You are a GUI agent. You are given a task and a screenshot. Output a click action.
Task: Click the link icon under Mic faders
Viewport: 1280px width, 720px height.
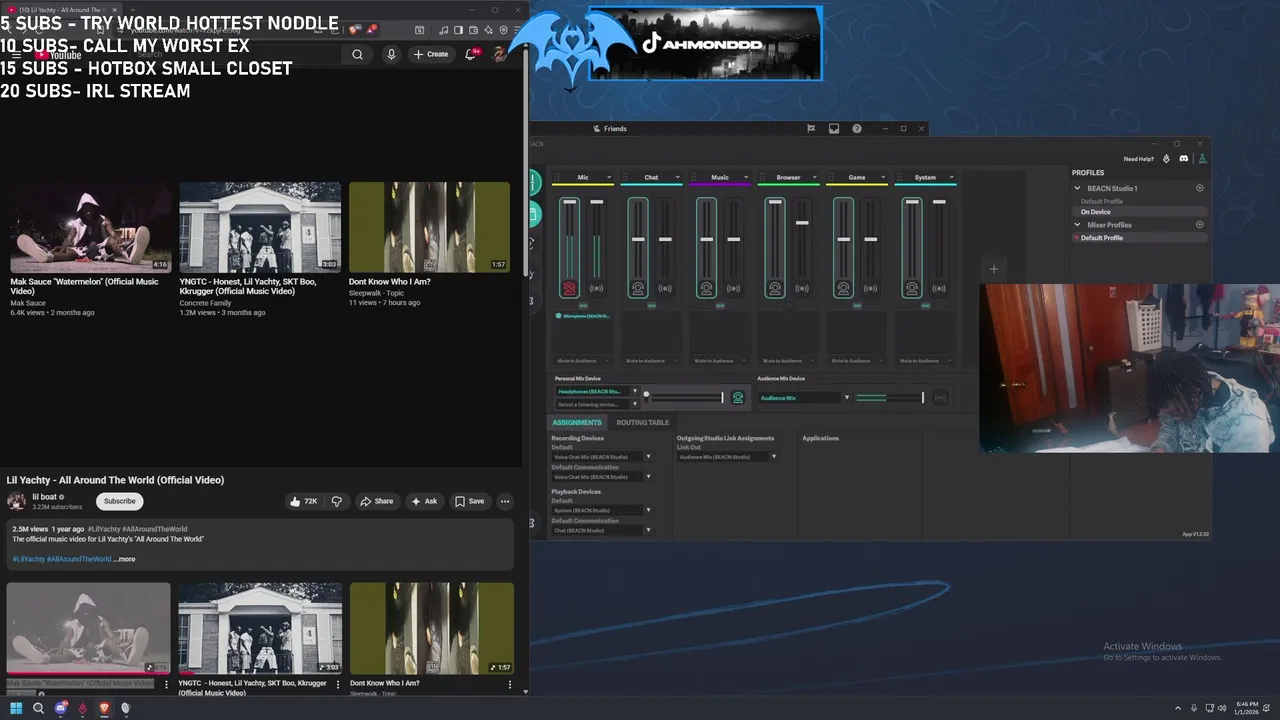[583, 305]
